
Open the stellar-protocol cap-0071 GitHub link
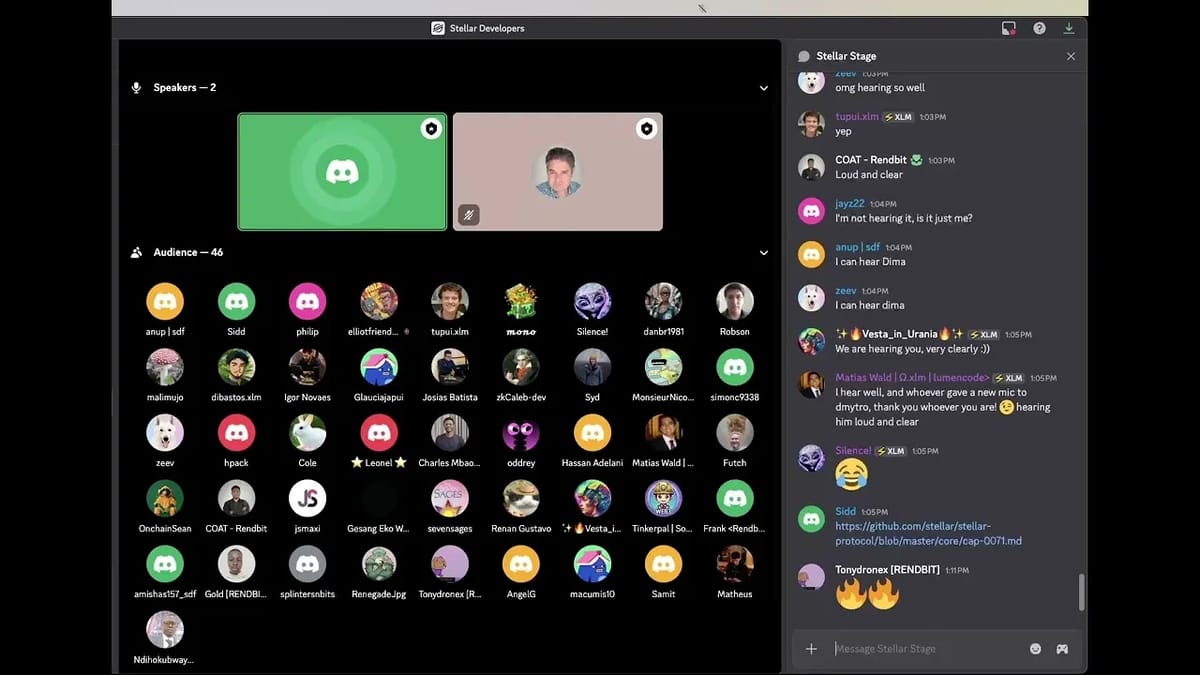(x=928, y=533)
